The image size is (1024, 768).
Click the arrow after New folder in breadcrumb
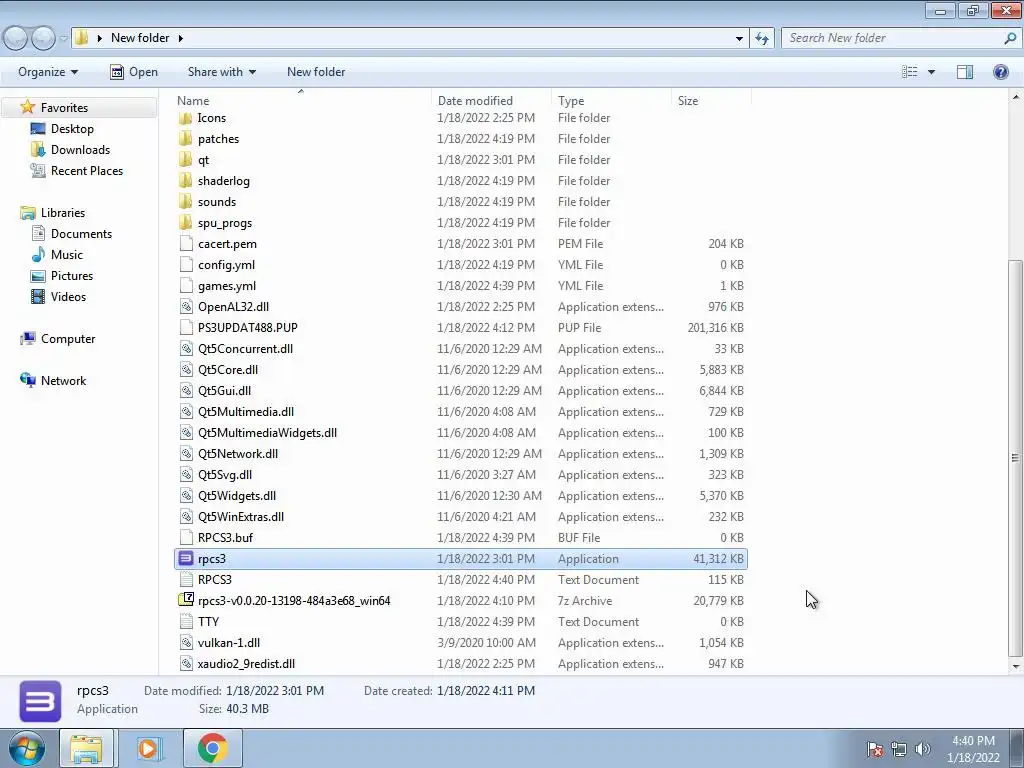[x=180, y=38]
